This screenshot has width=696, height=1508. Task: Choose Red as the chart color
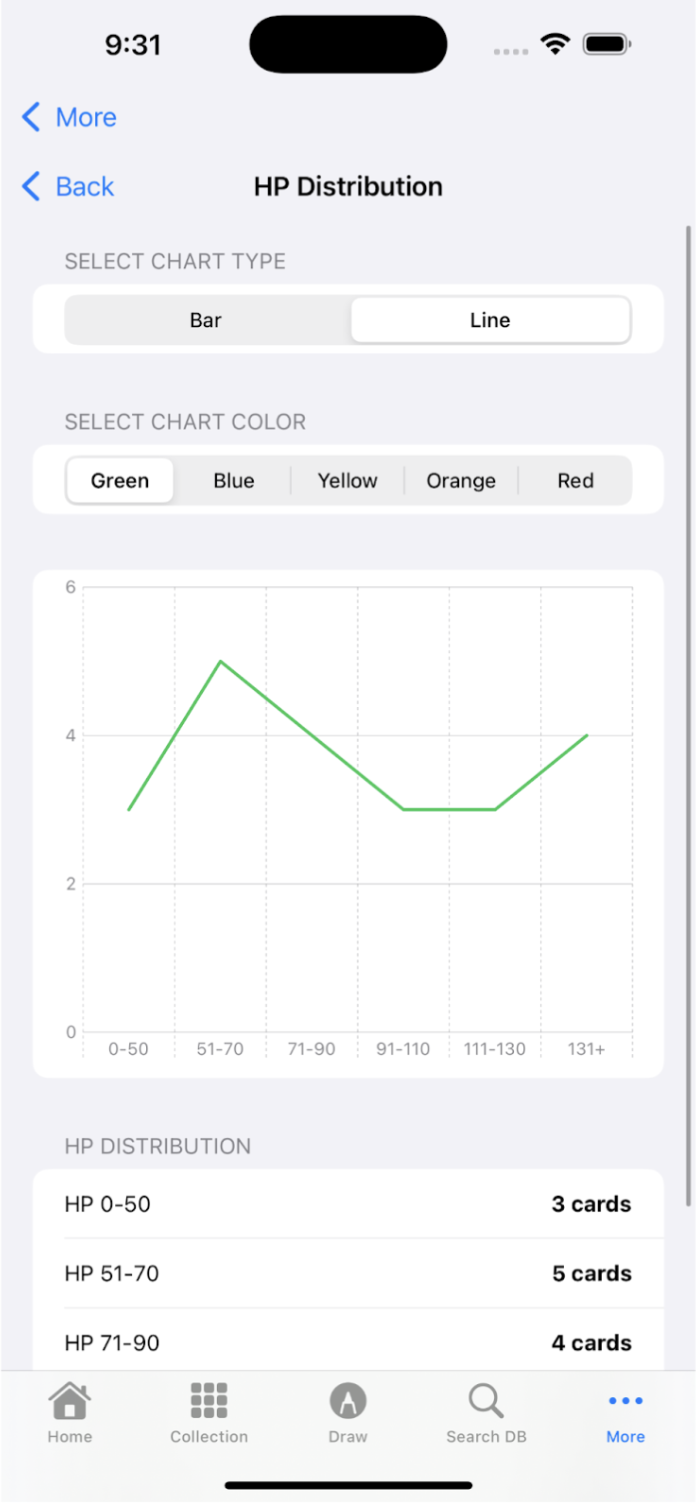coord(575,481)
